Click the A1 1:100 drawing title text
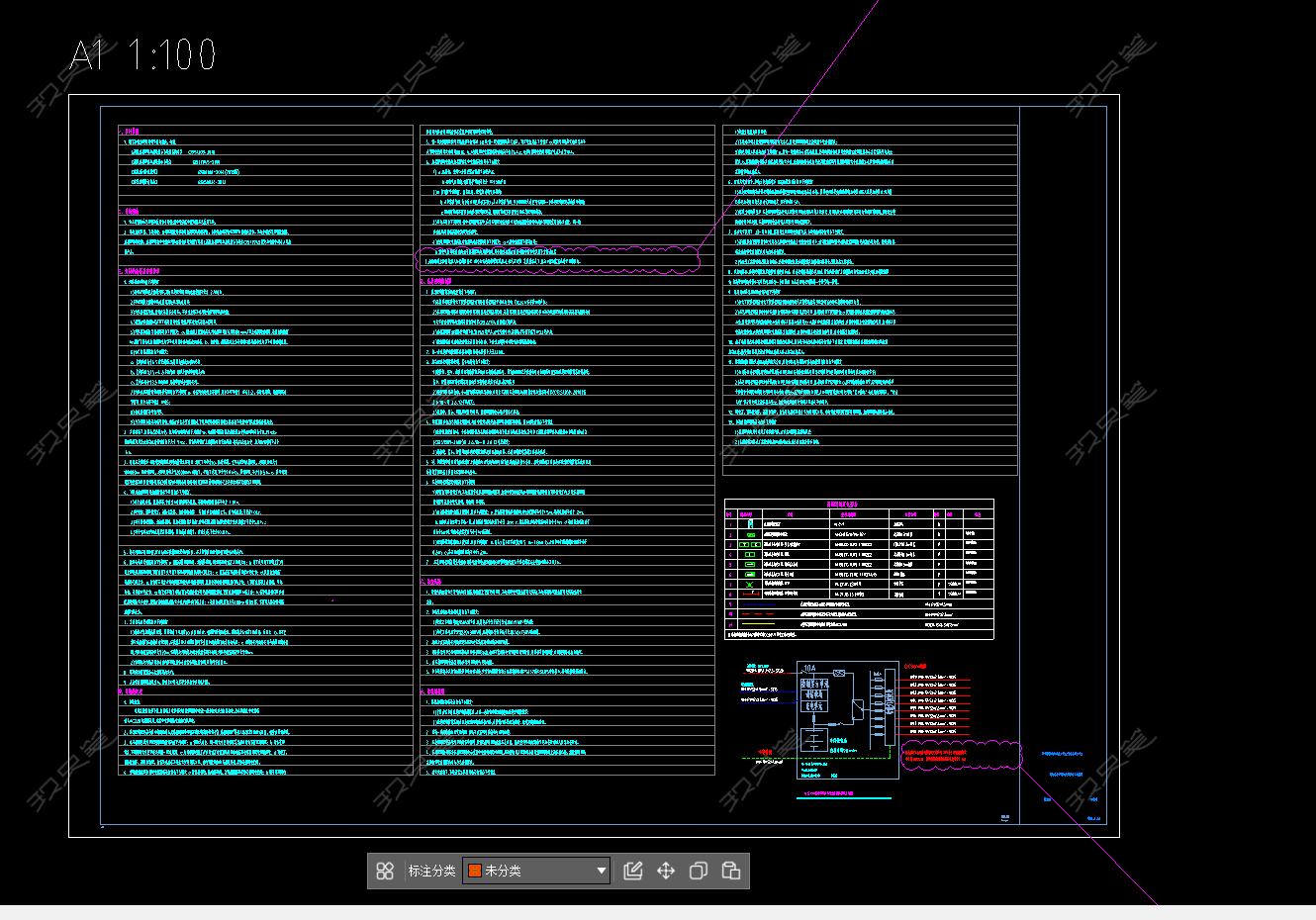 coord(142,53)
